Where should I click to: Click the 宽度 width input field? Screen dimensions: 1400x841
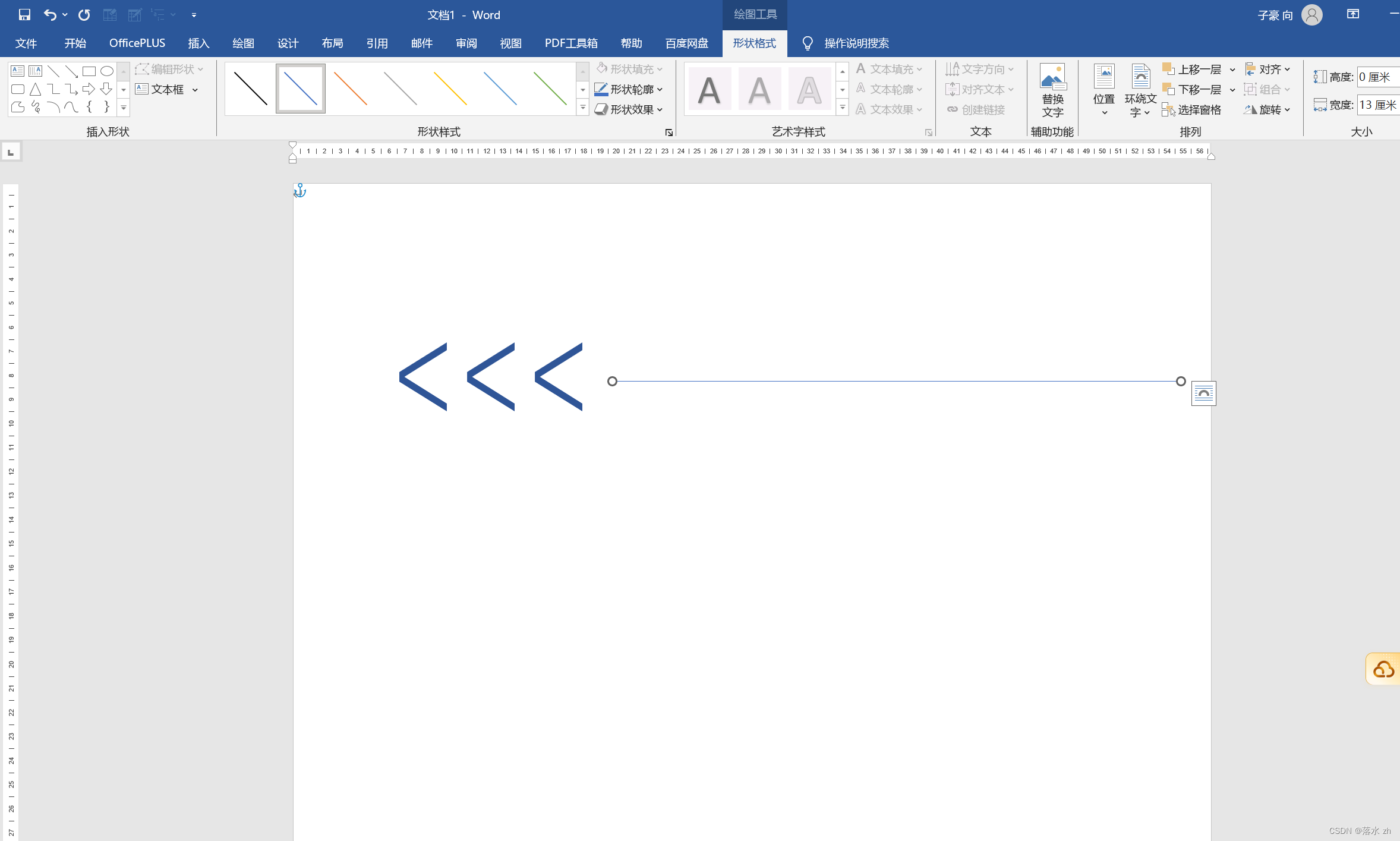pyautogui.click(x=1379, y=105)
